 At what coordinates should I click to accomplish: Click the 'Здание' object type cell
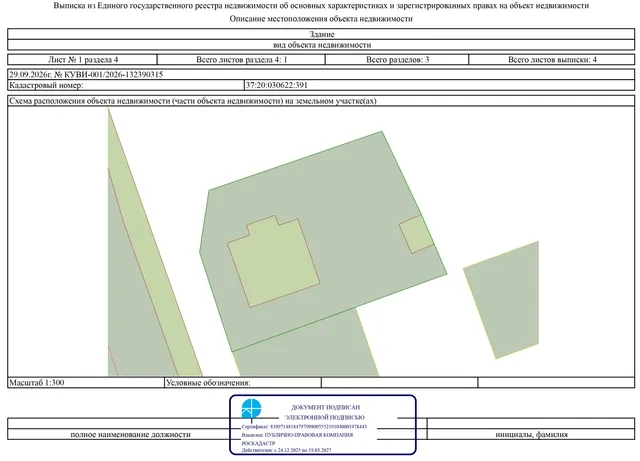click(321, 34)
